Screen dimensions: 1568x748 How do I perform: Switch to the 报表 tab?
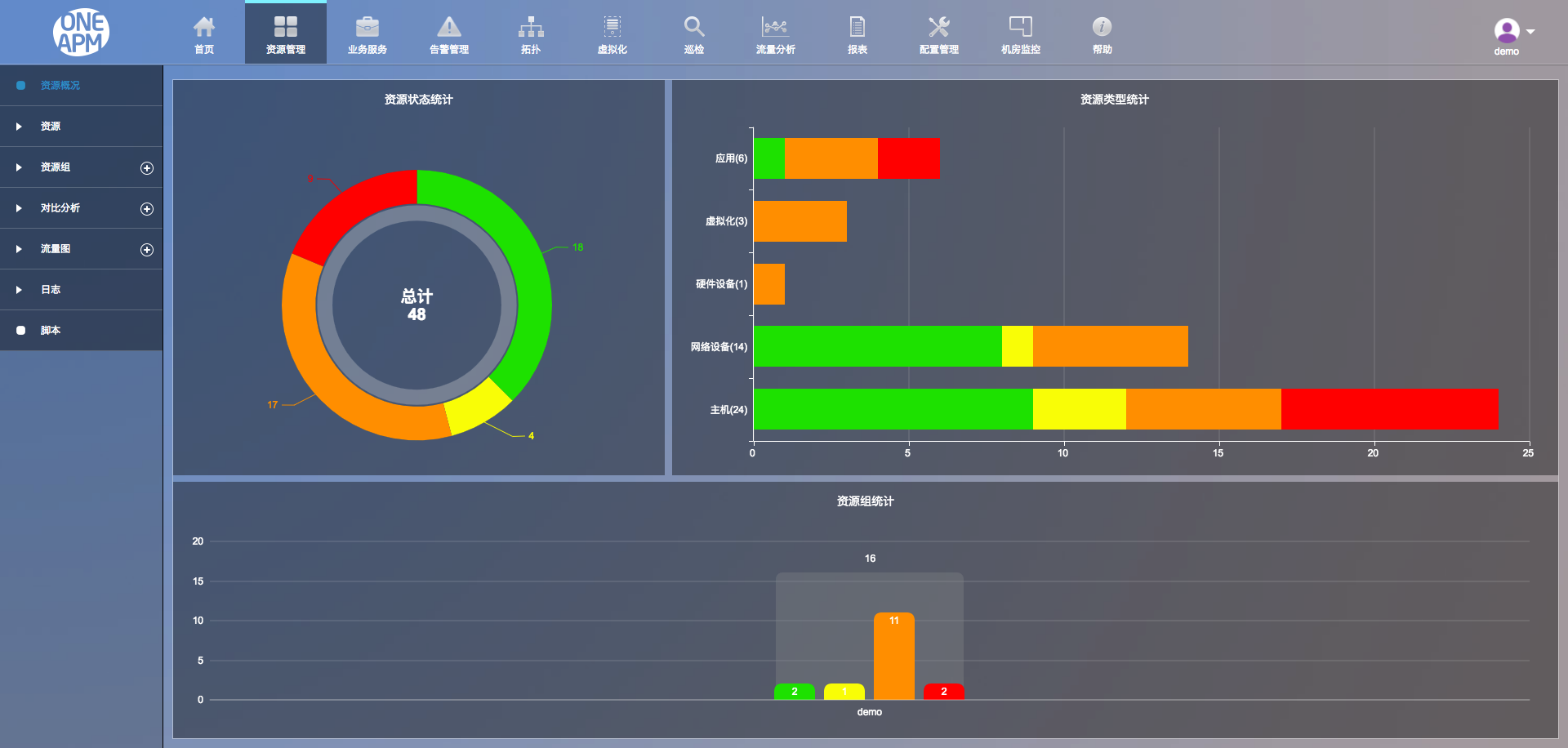click(857, 33)
